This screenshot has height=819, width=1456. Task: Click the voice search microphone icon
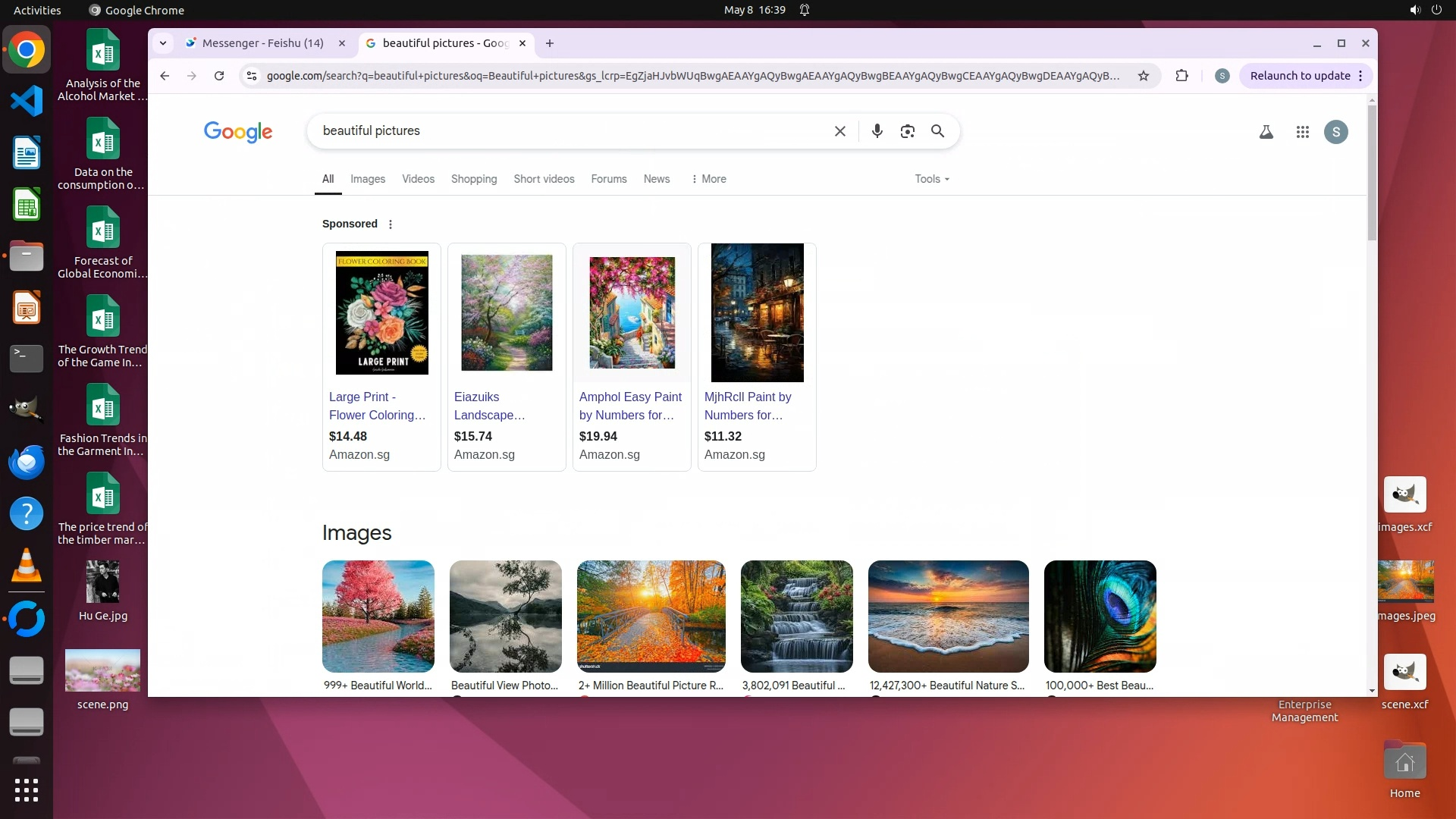[x=877, y=131]
